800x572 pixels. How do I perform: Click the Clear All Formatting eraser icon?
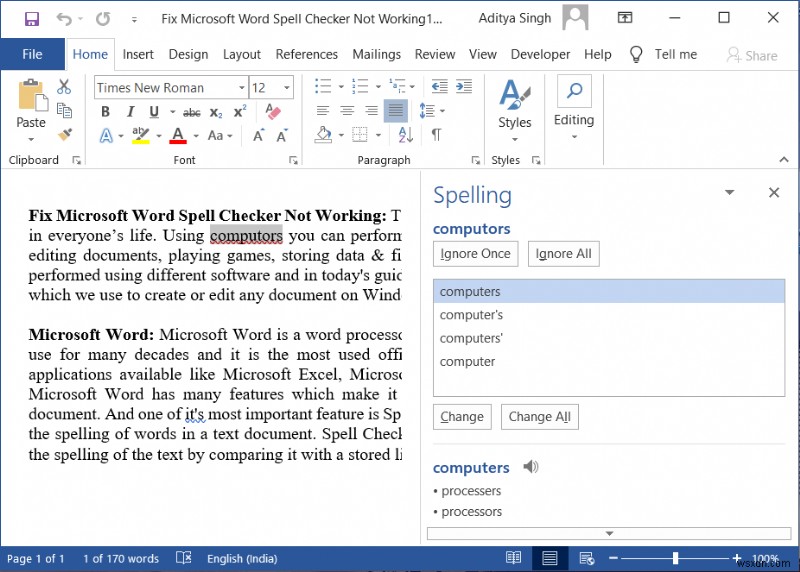pos(274,112)
